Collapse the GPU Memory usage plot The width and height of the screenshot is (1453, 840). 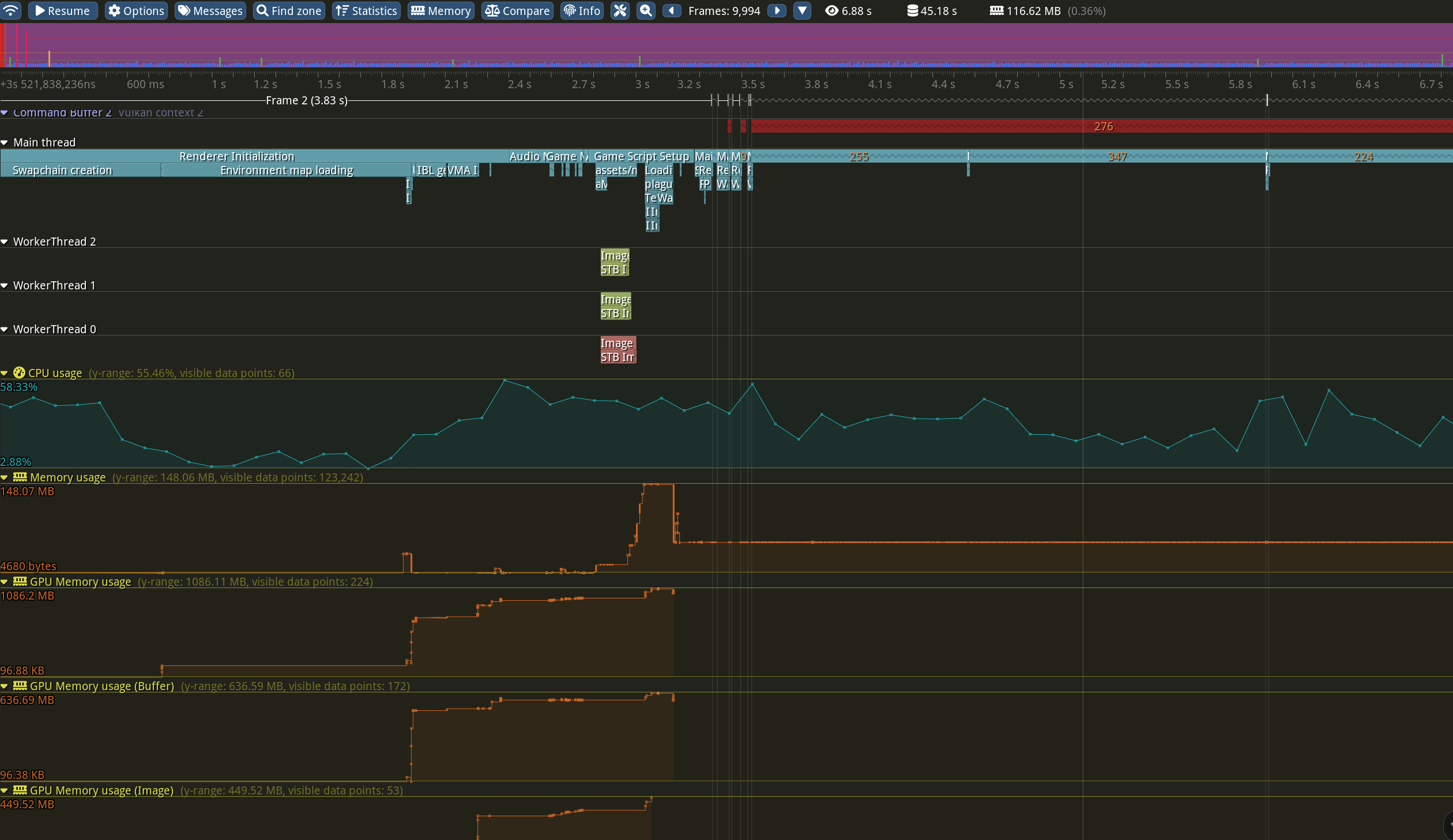click(x=5, y=582)
